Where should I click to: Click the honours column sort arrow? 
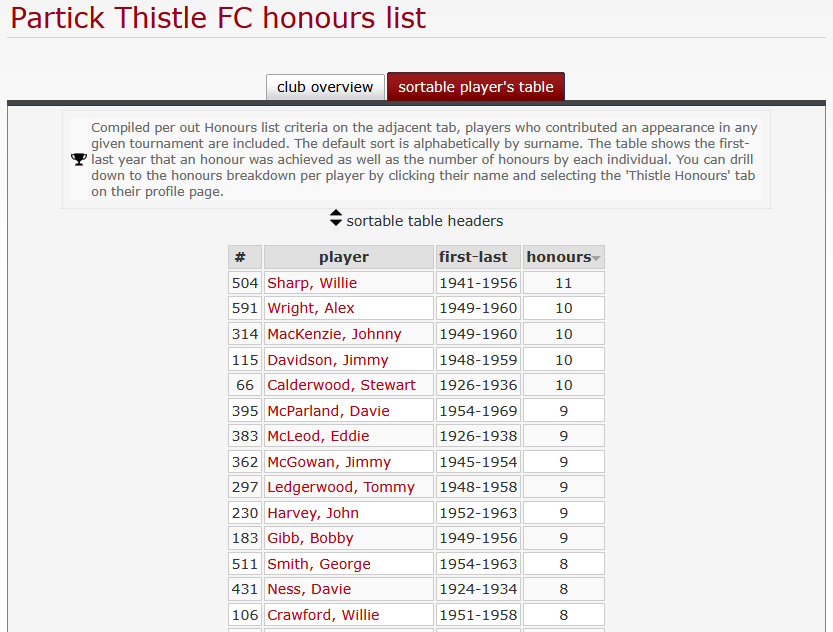click(x=596, y=258)
